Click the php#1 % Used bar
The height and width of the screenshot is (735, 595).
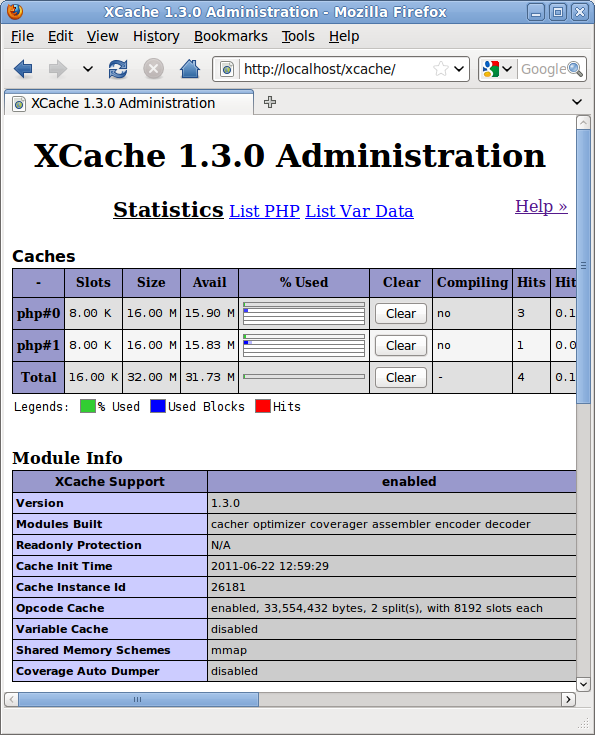(x=304, y=345)
